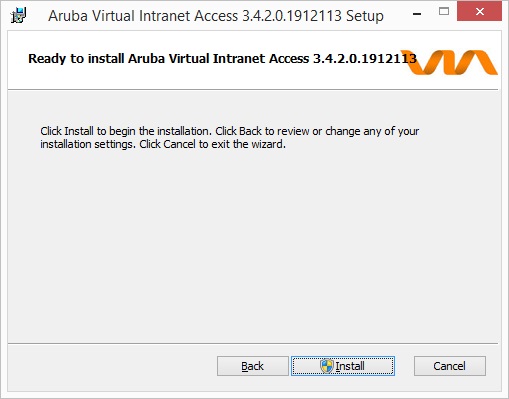
Task: Click the orange VIA logo
Action: tap(449, 62)
